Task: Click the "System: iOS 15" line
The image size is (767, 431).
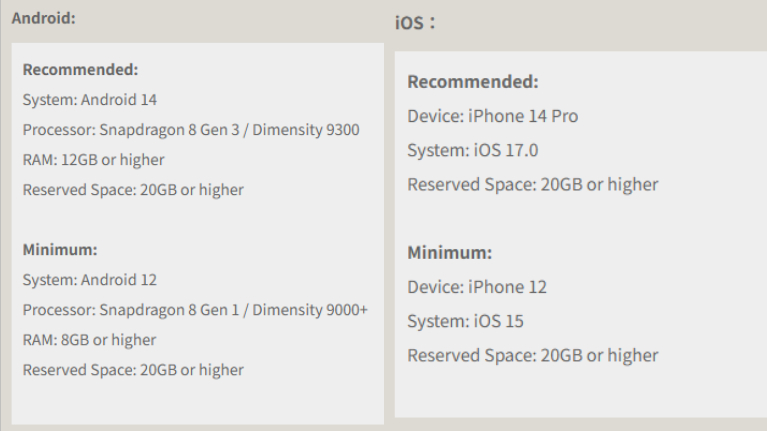Action: pos(465,321)
